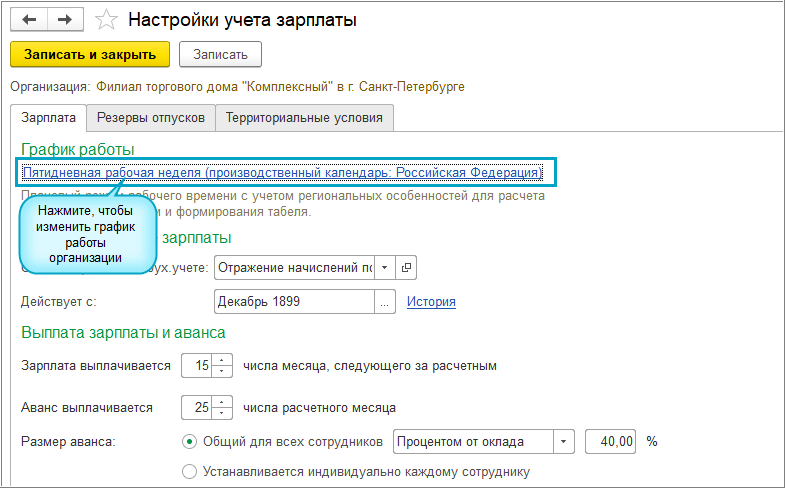Expand Отражение начислений dropdown list

[385, 267]
